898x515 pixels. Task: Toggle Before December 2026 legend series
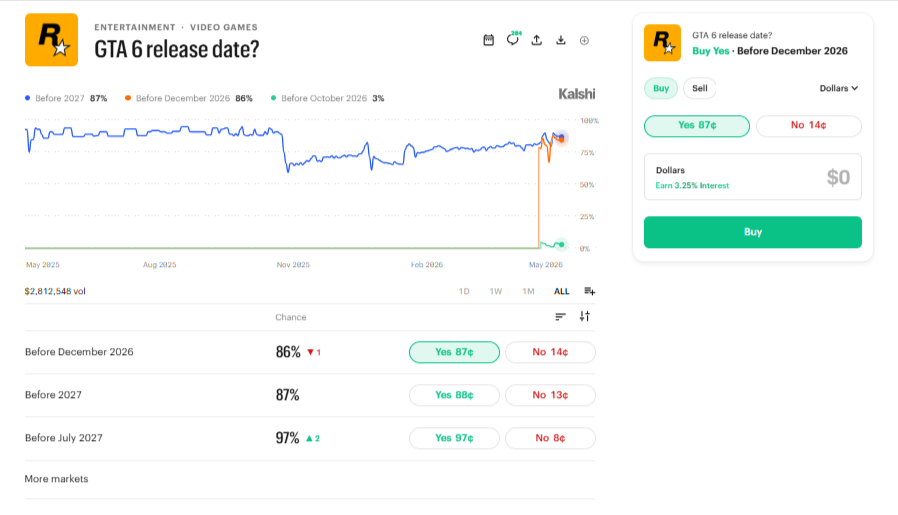pos(188,99)
